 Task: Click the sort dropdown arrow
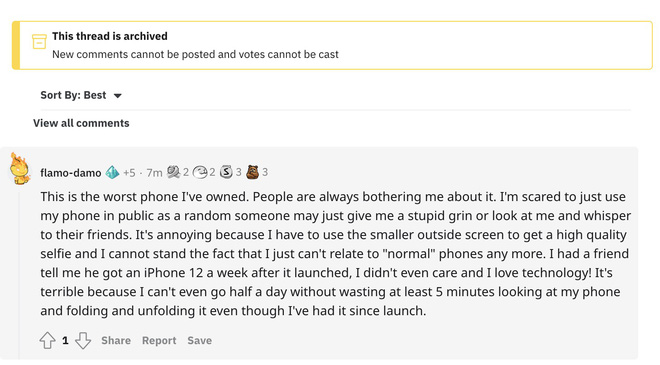click(118, 96)
